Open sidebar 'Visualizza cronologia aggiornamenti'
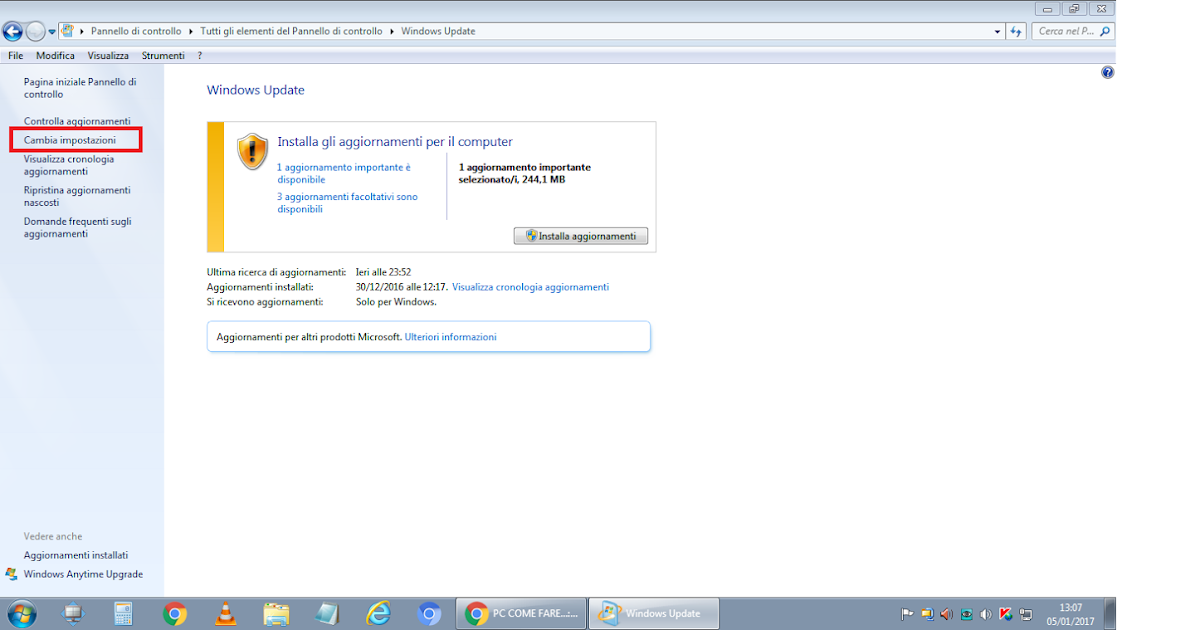The height and width of the screenshot is (630, 1200). click(x=69, y=165)
